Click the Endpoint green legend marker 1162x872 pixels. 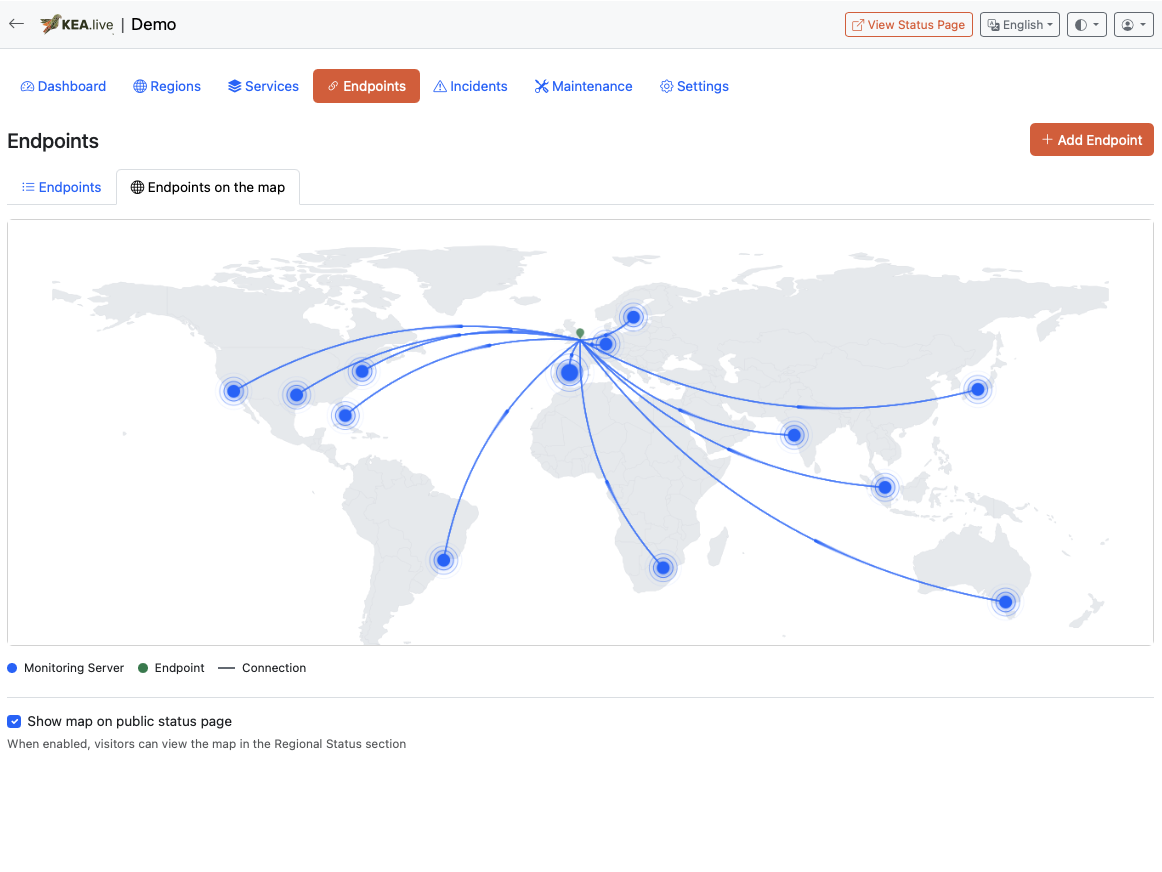click(143, 667)
